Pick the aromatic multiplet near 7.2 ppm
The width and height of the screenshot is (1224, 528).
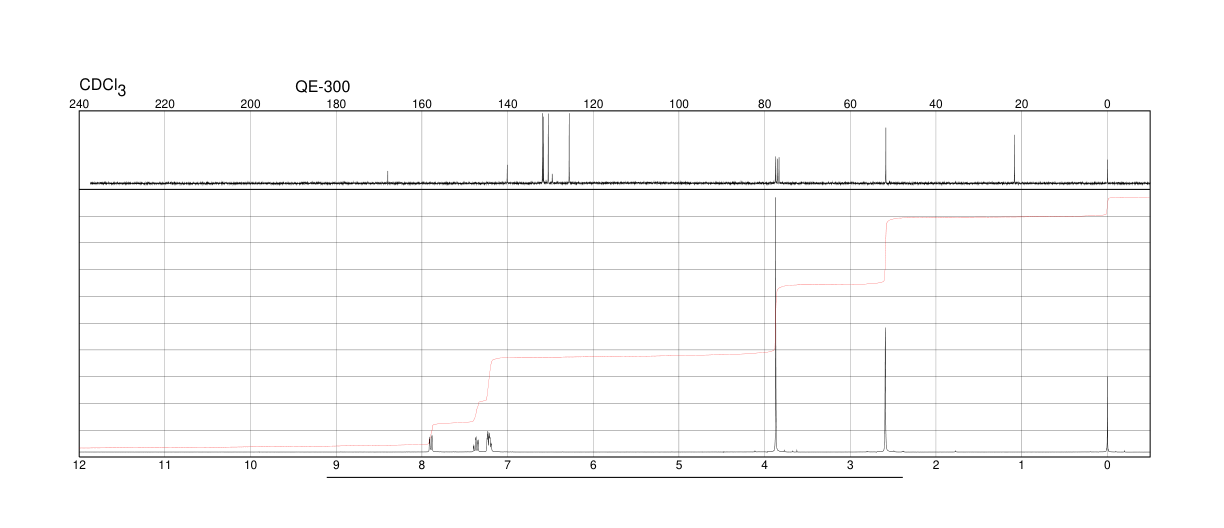(489, 441)
